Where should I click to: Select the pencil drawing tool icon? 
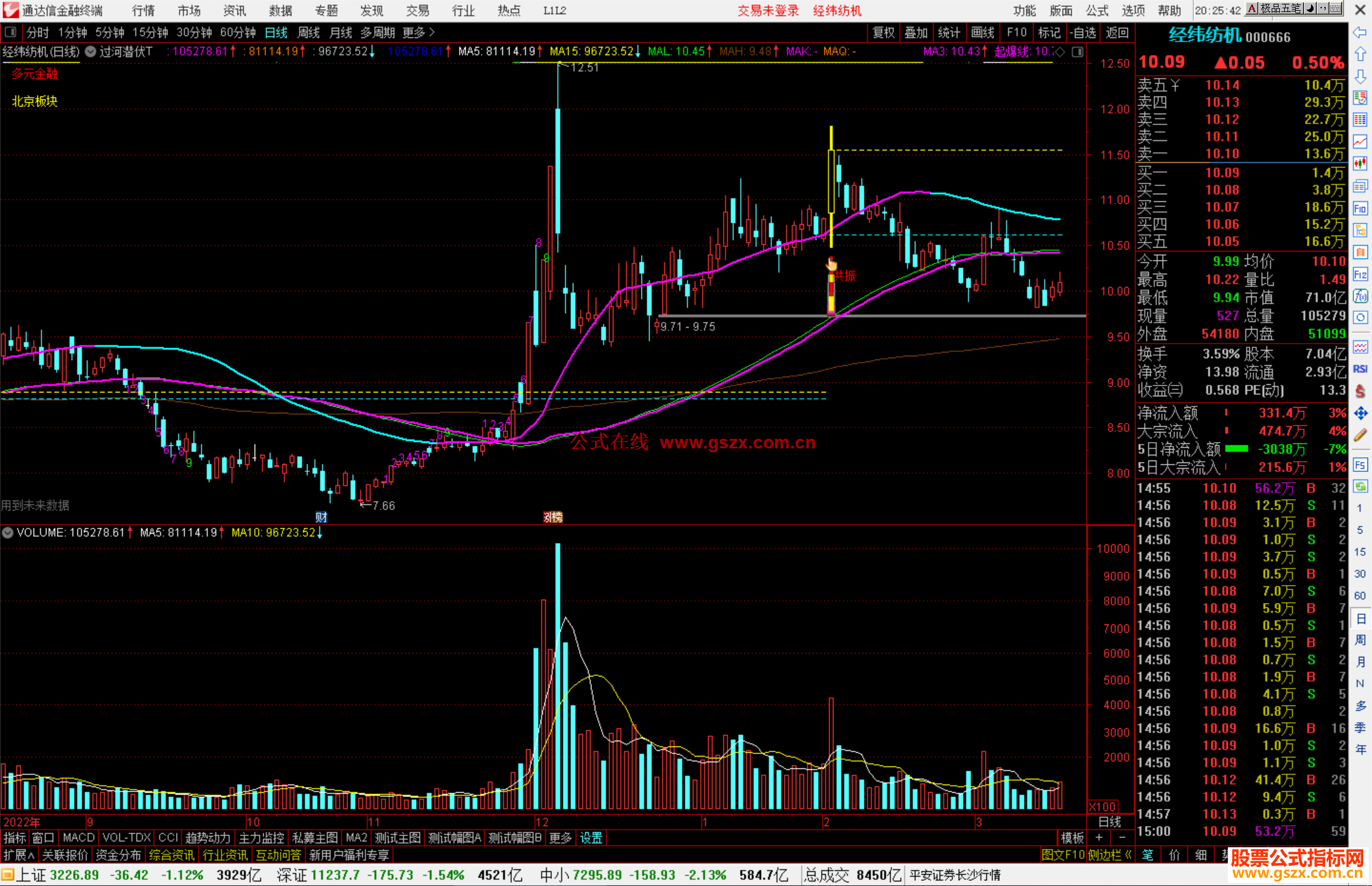pos(1360,435)
